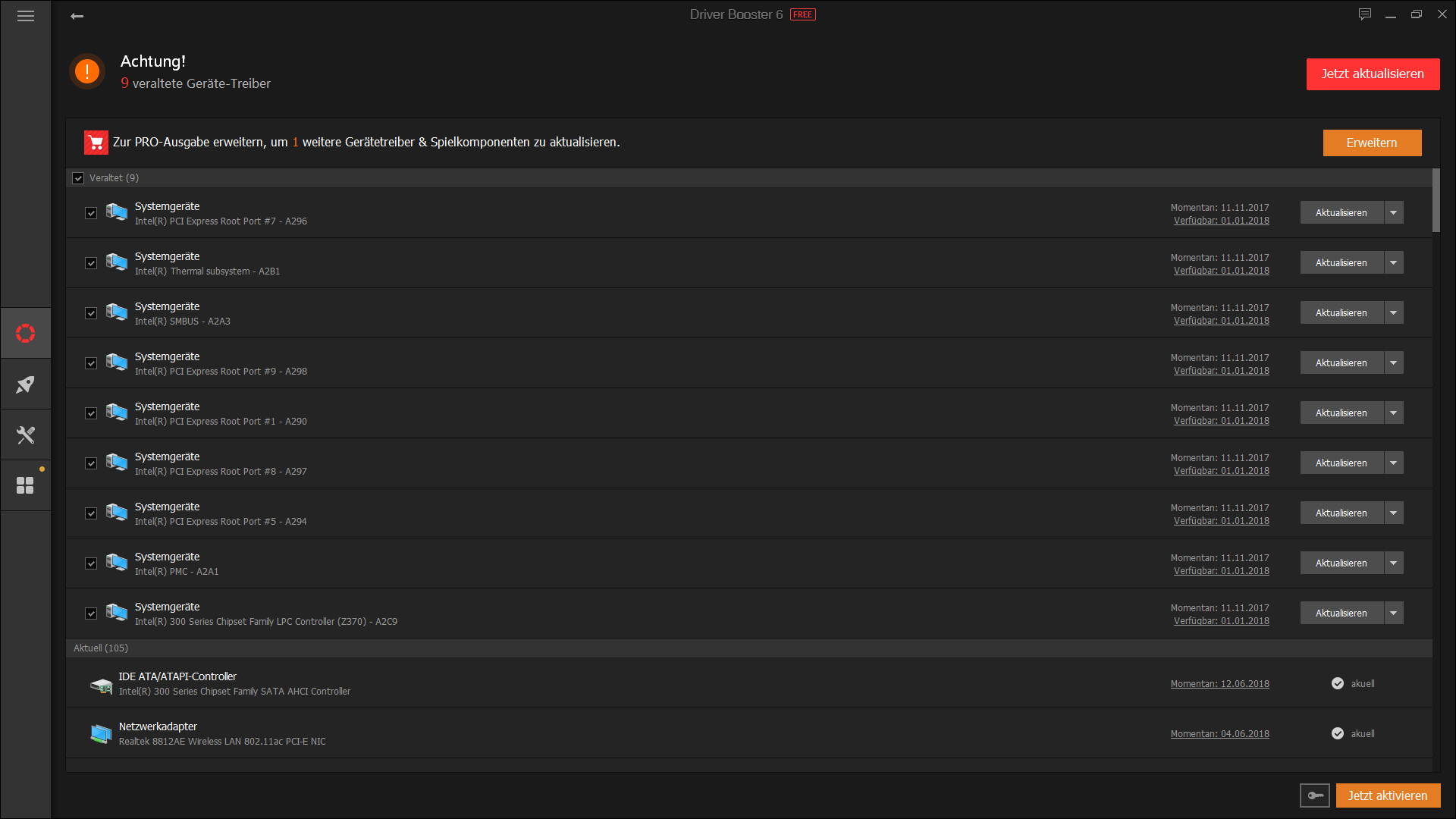The height and width of the screenshot is (819, 1456).
Task: Uncheck the Veraltet (9) group checkbox
Action: (x=78, y=177)
